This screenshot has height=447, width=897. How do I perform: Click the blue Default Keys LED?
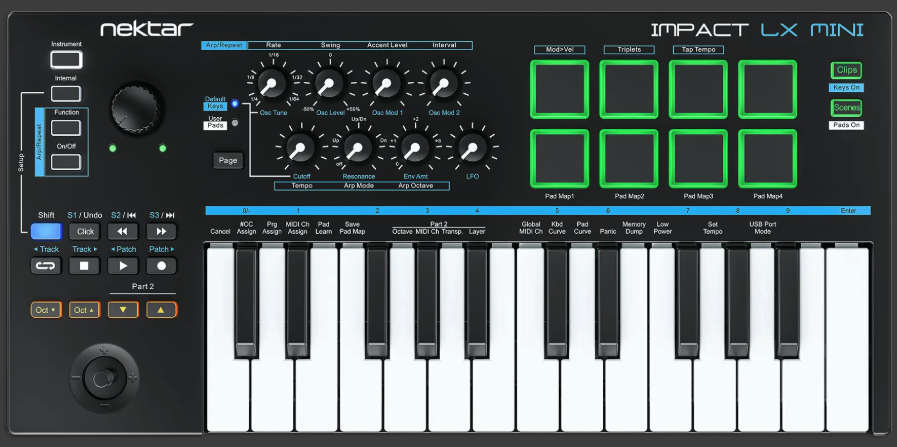(x=235, y=104)
